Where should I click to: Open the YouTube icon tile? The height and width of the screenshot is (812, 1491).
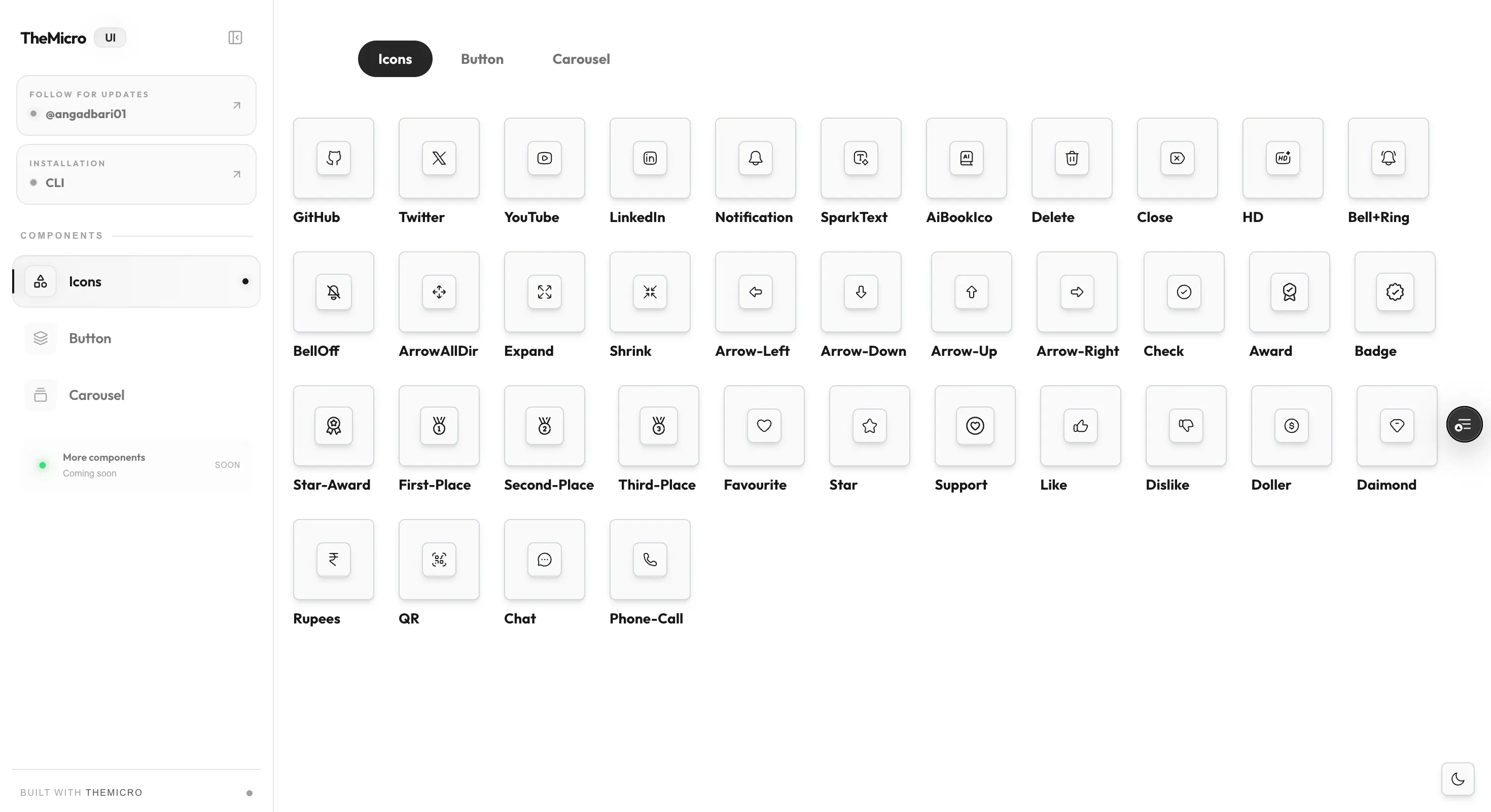pyautogui.click(x=544, y=158)
